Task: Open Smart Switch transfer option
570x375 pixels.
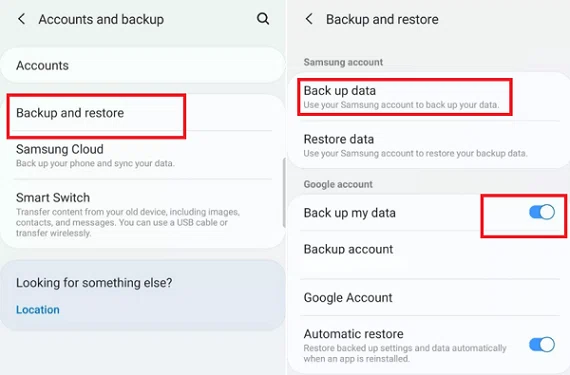Action: 142,214
